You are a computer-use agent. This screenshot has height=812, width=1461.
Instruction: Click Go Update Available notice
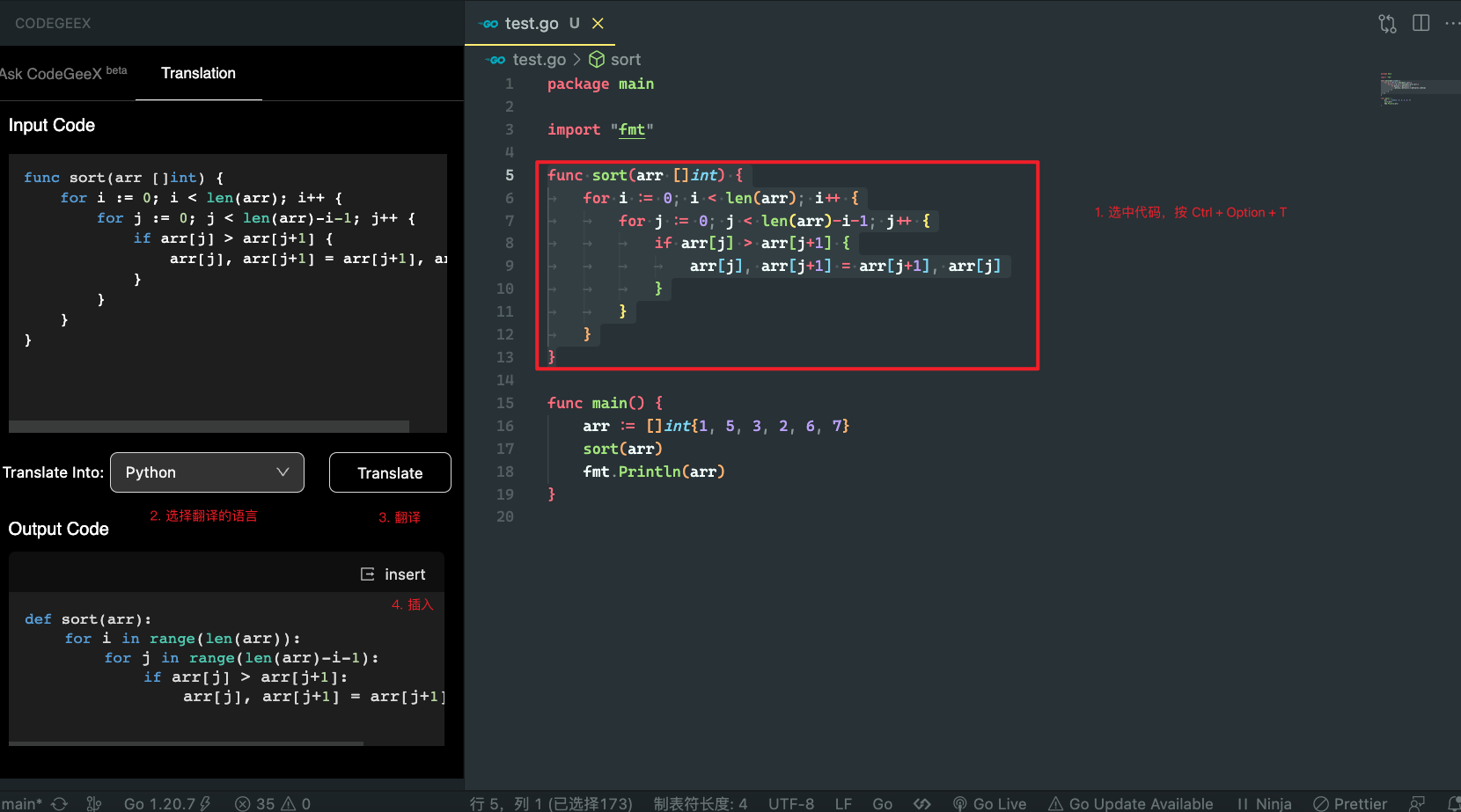[1130, 803]
